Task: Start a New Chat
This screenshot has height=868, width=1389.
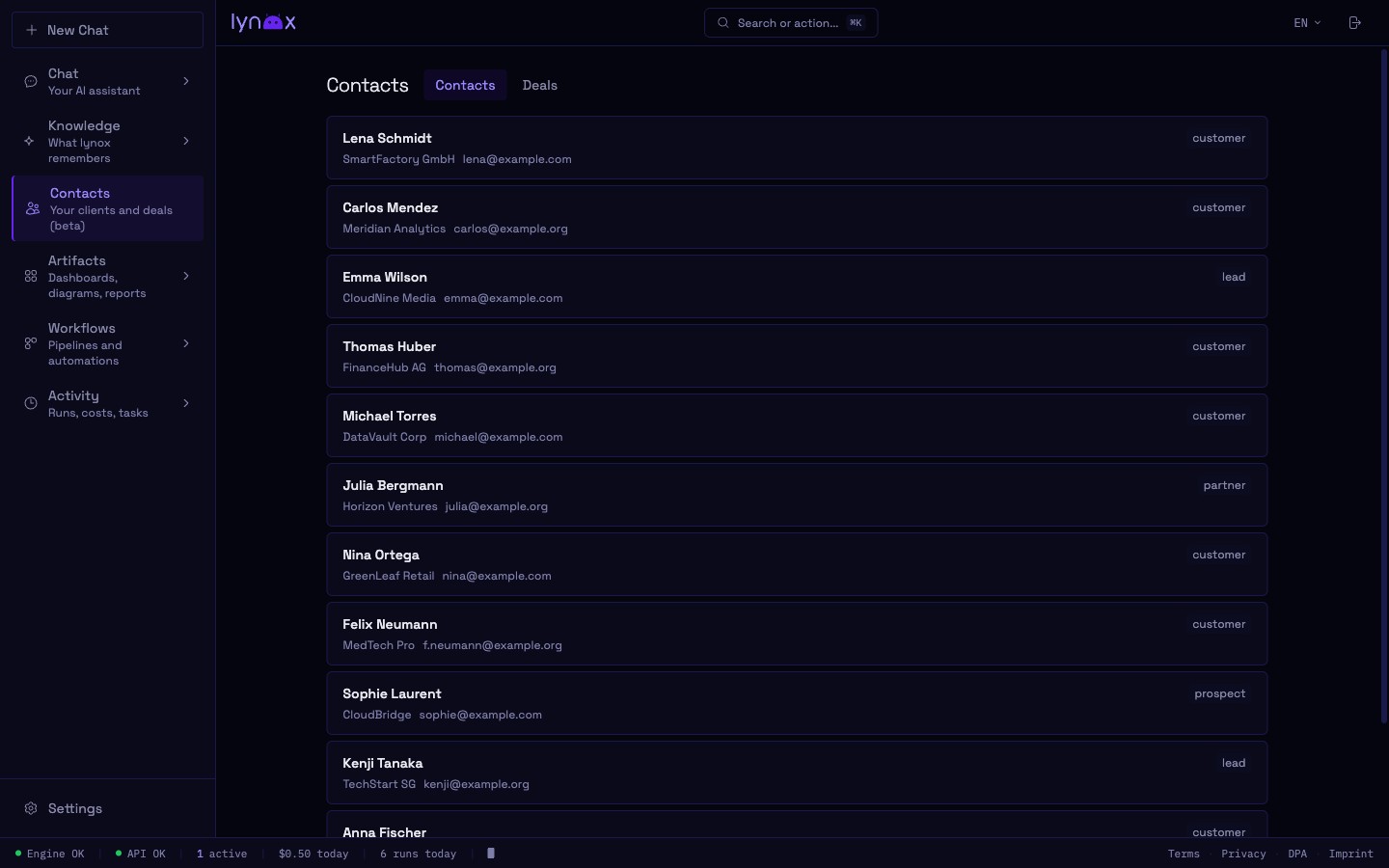Action: tap(107, 30)
